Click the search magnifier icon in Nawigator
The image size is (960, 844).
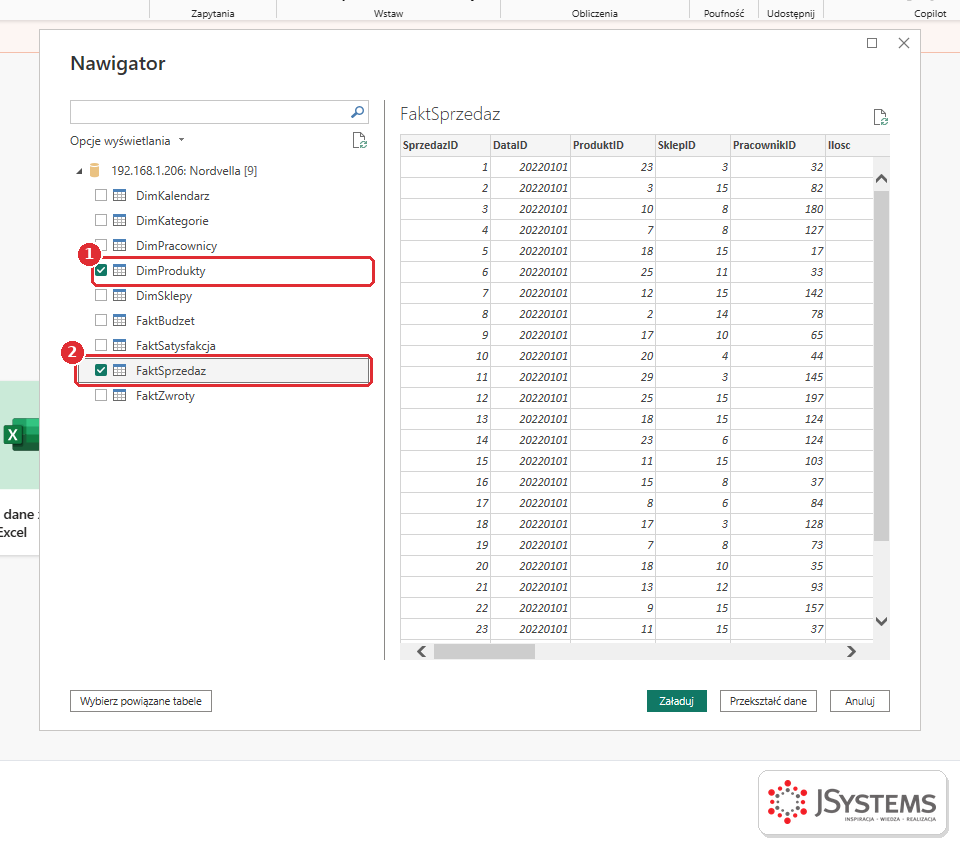click(x=358, y=112)
